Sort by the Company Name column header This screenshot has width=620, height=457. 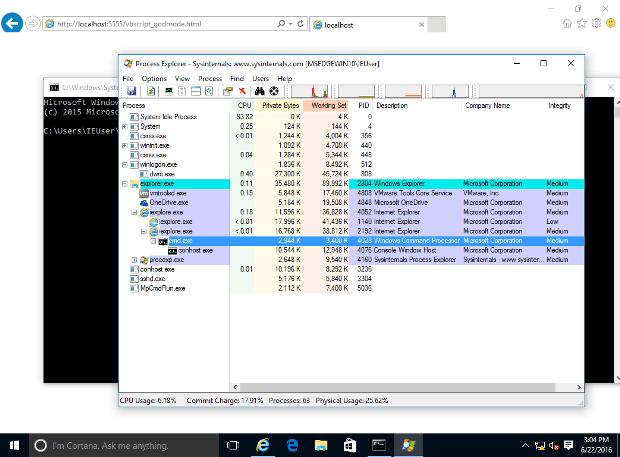click(x=503, y=106)
